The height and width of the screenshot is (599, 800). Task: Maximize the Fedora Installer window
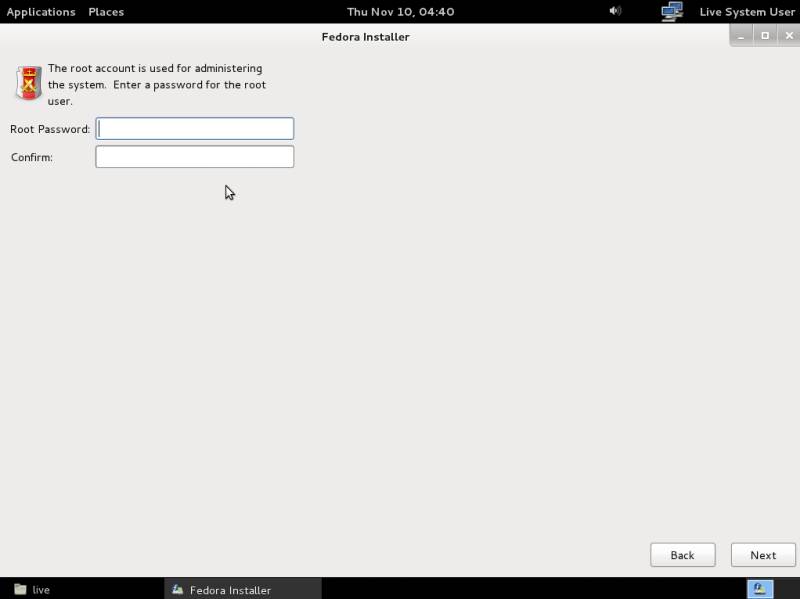pyautogui.click(x=765, y=36)
